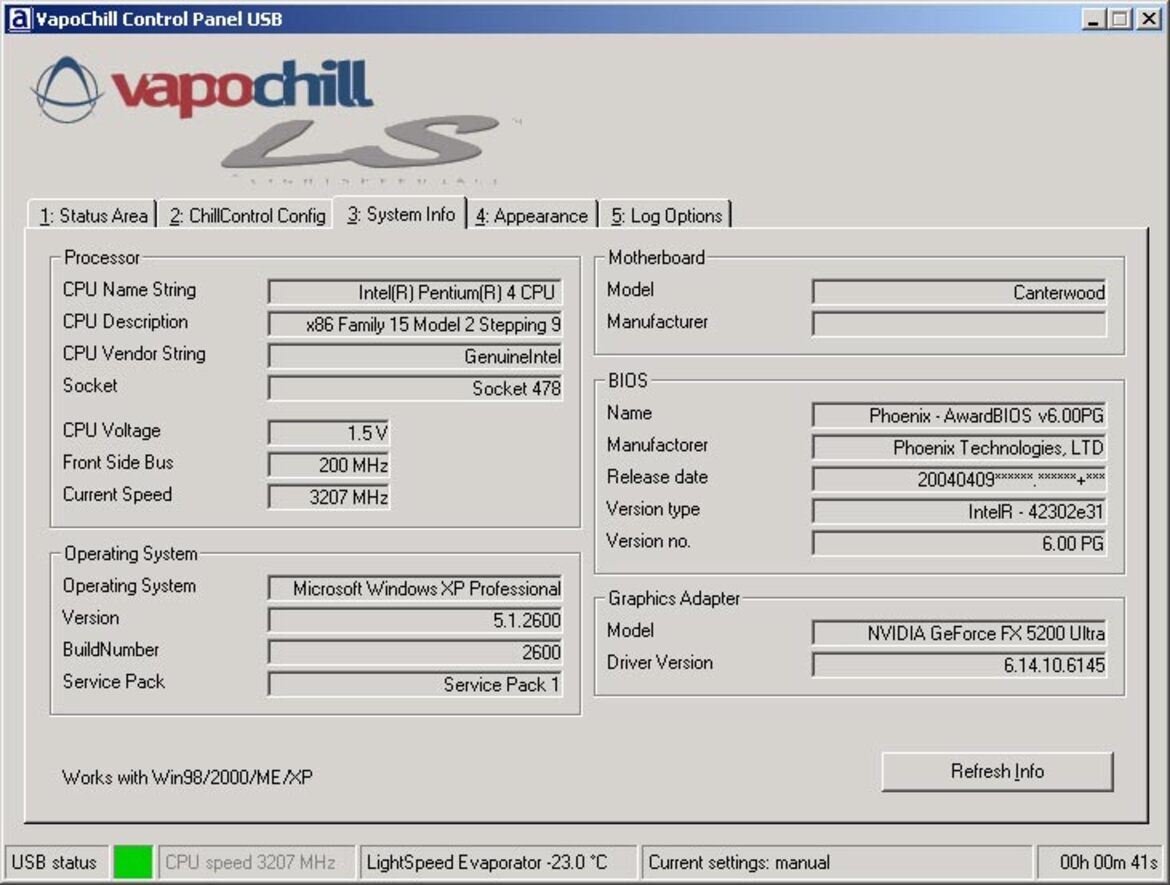
Task: Click the Front Side Bus label
Action: (118, 463)
